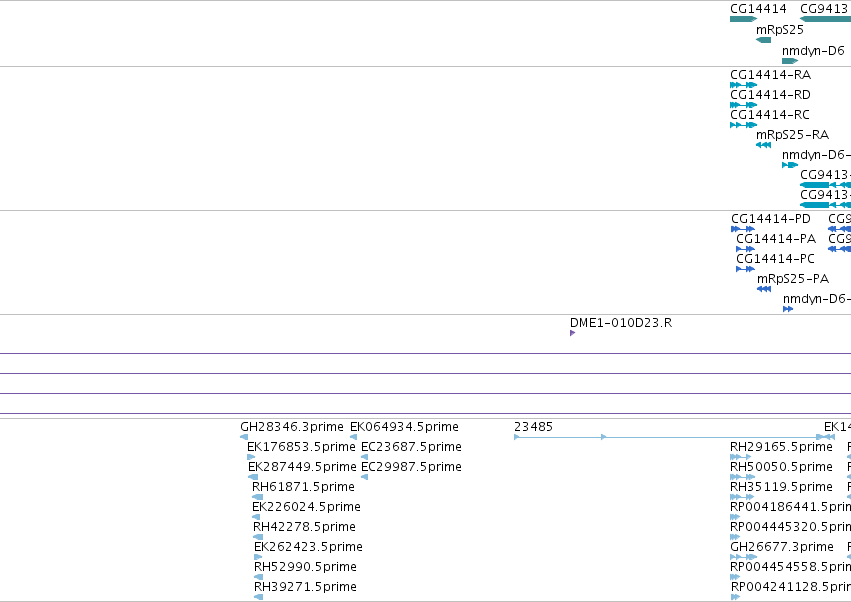Select the CG14414-PA protein label
The height and width of the screenshot is (602, 851).
(x=776, y=239)
